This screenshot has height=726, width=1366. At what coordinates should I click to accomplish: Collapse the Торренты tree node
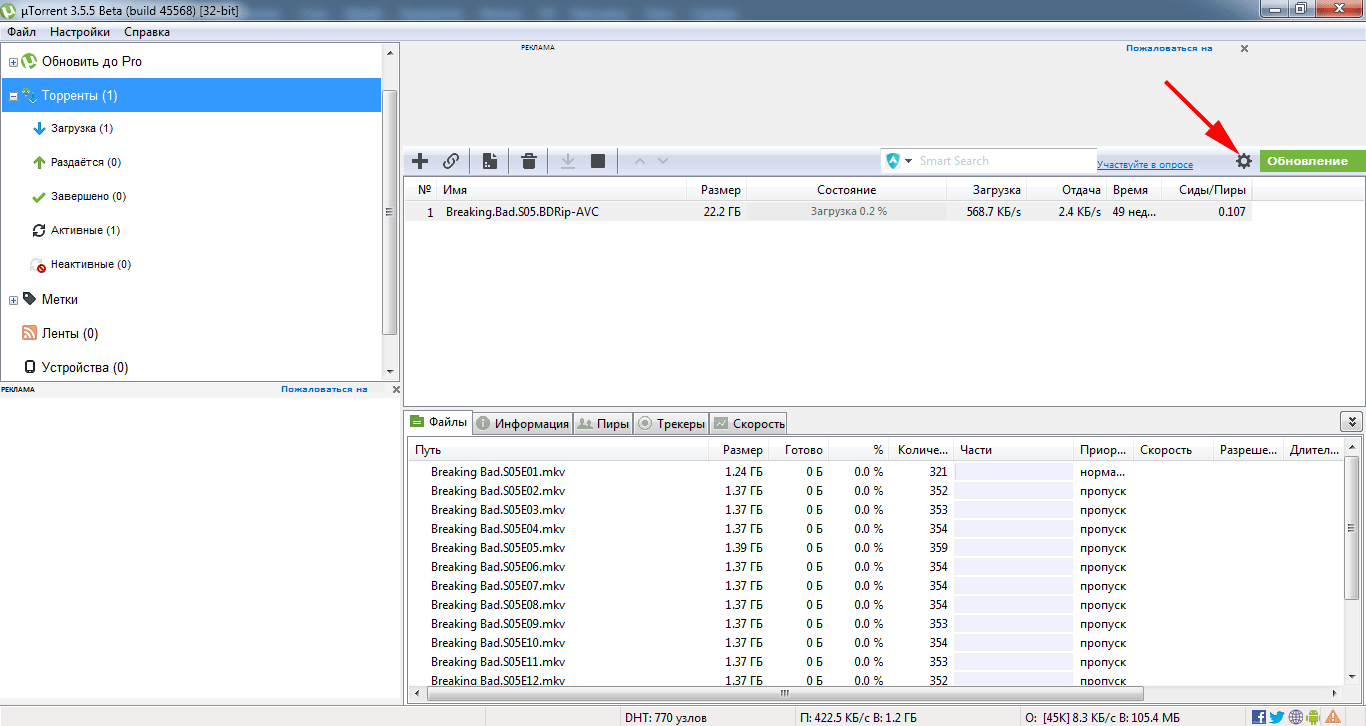coord(14,97)
